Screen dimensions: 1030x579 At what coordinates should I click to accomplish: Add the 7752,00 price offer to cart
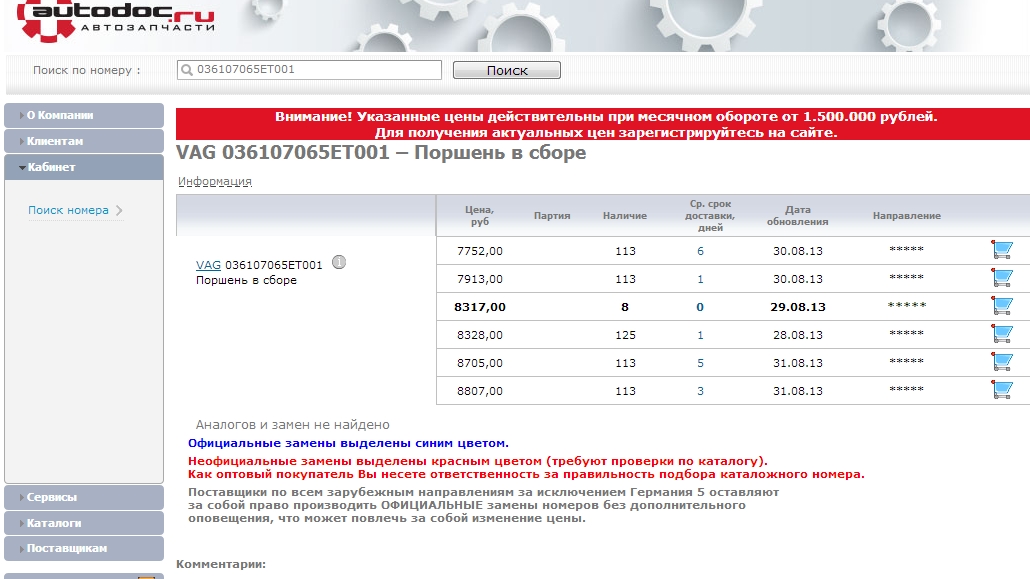(1001, 250)
